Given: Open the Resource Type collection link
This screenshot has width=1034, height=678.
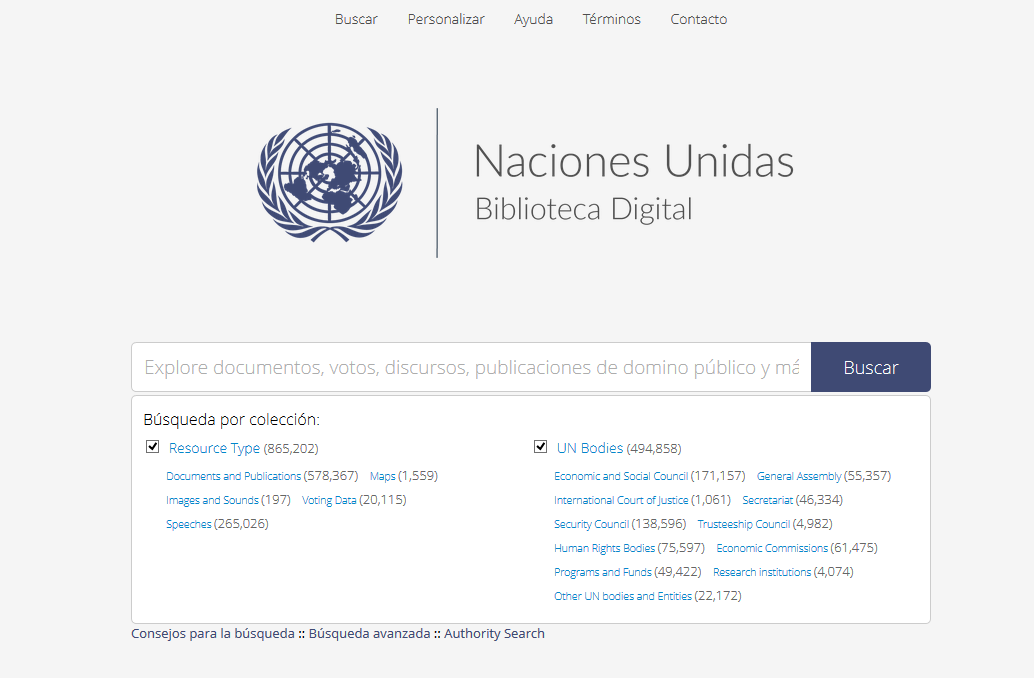Looking at the screenshot, I should (214, 448).
